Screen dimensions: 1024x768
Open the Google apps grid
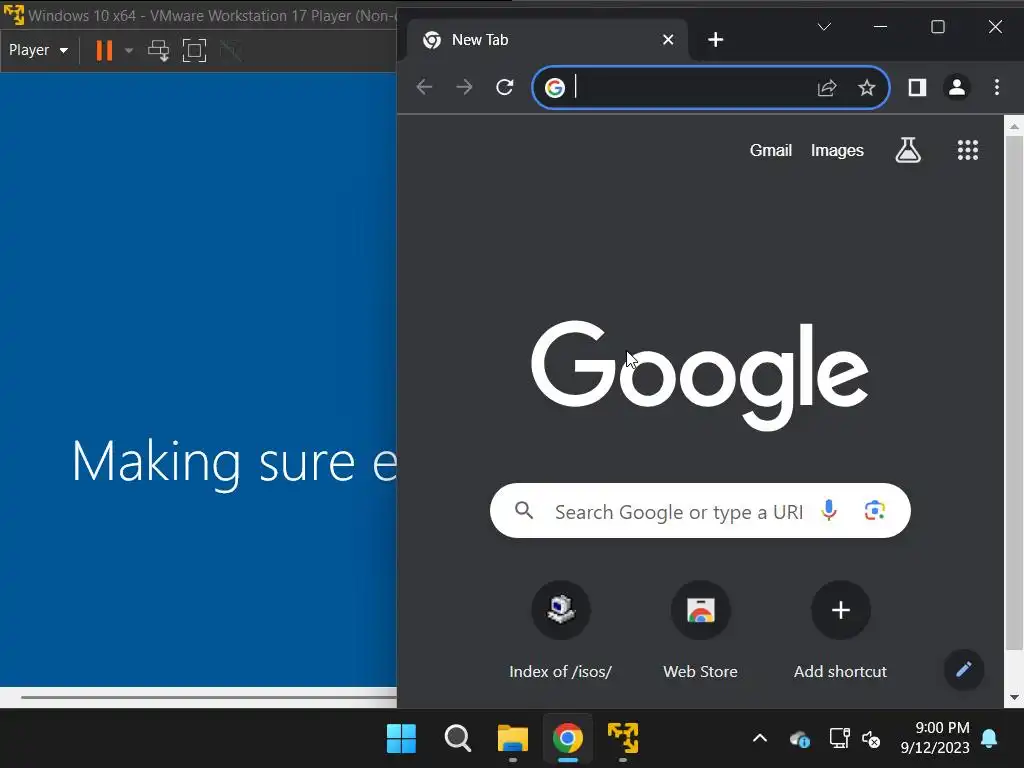pyautogui.click(x=968, y=150)
